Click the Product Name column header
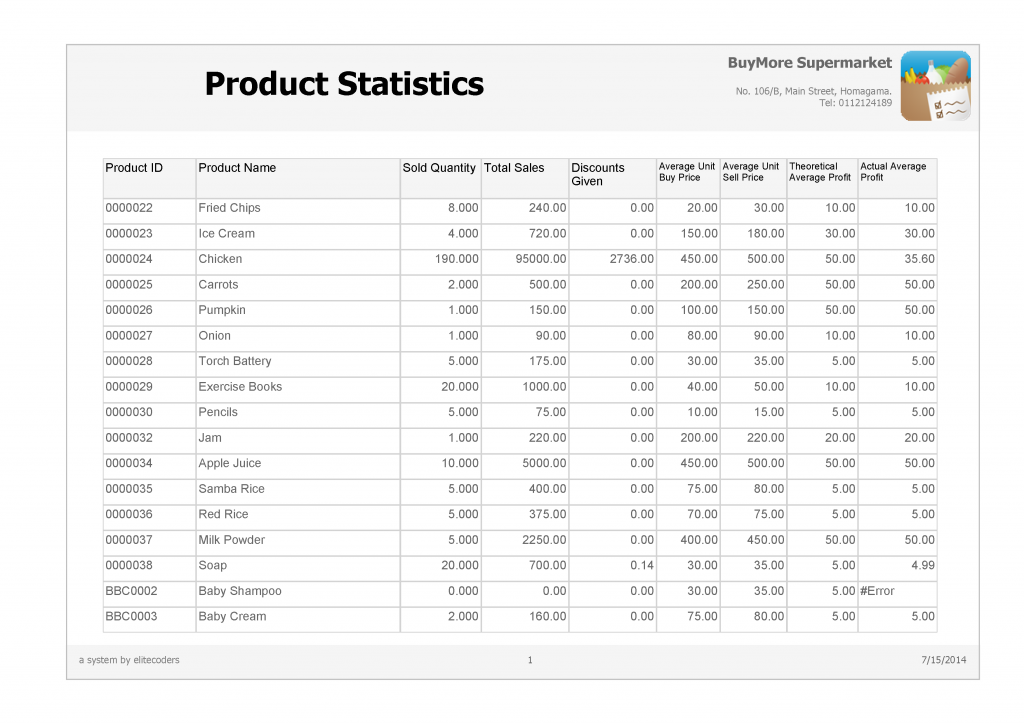Image resolution: width=1024 pixels, height=724 pixels. [237, 168]
